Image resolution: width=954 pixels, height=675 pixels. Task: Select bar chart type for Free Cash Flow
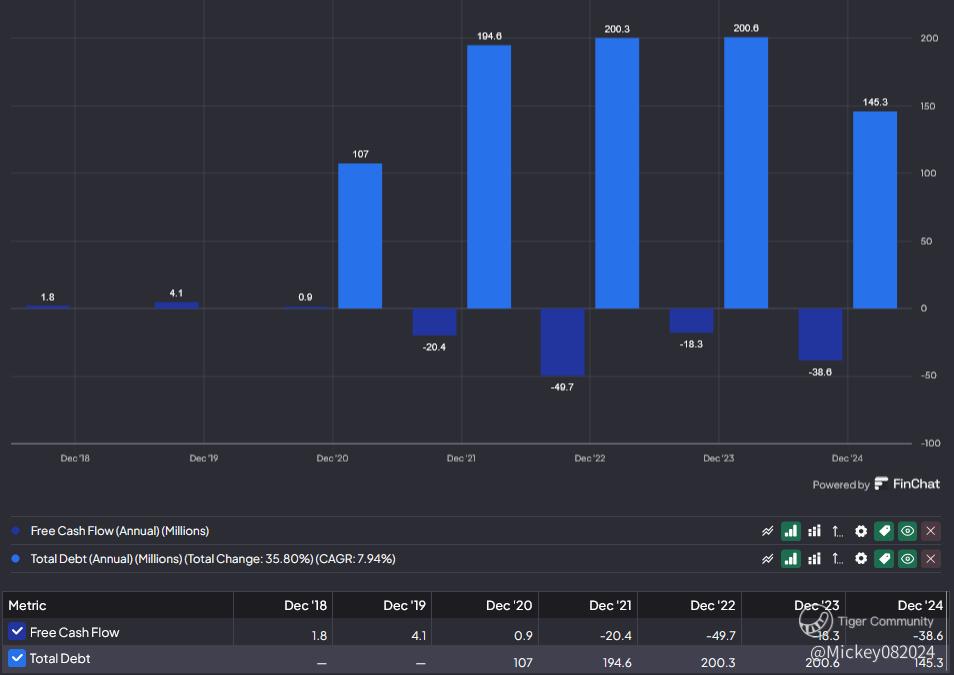tap(790, 531)
